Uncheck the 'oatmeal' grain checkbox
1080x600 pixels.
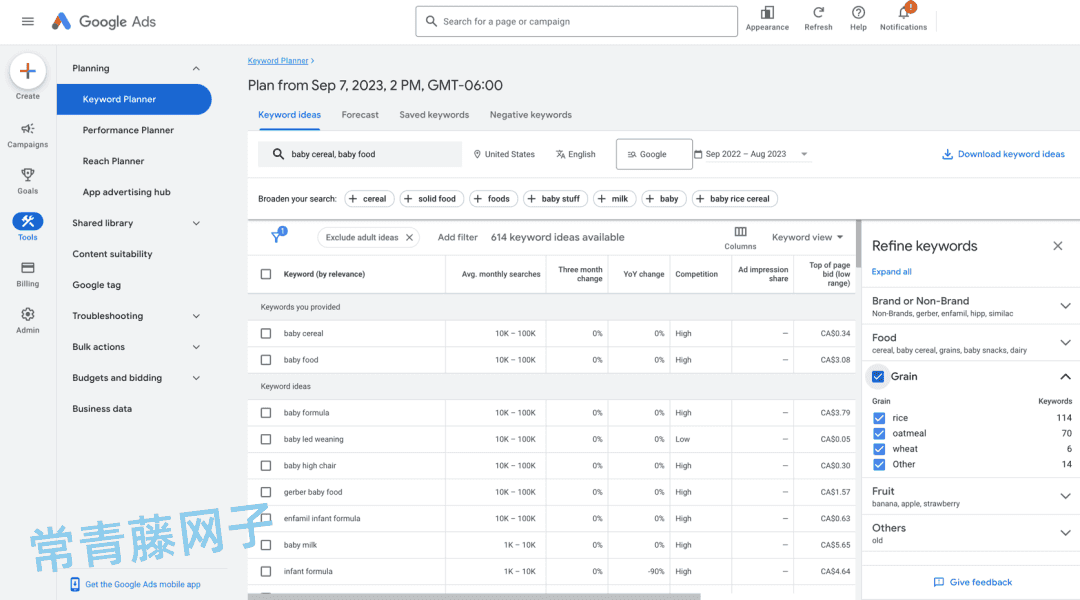pyautogui.click(x=879, y=433)
